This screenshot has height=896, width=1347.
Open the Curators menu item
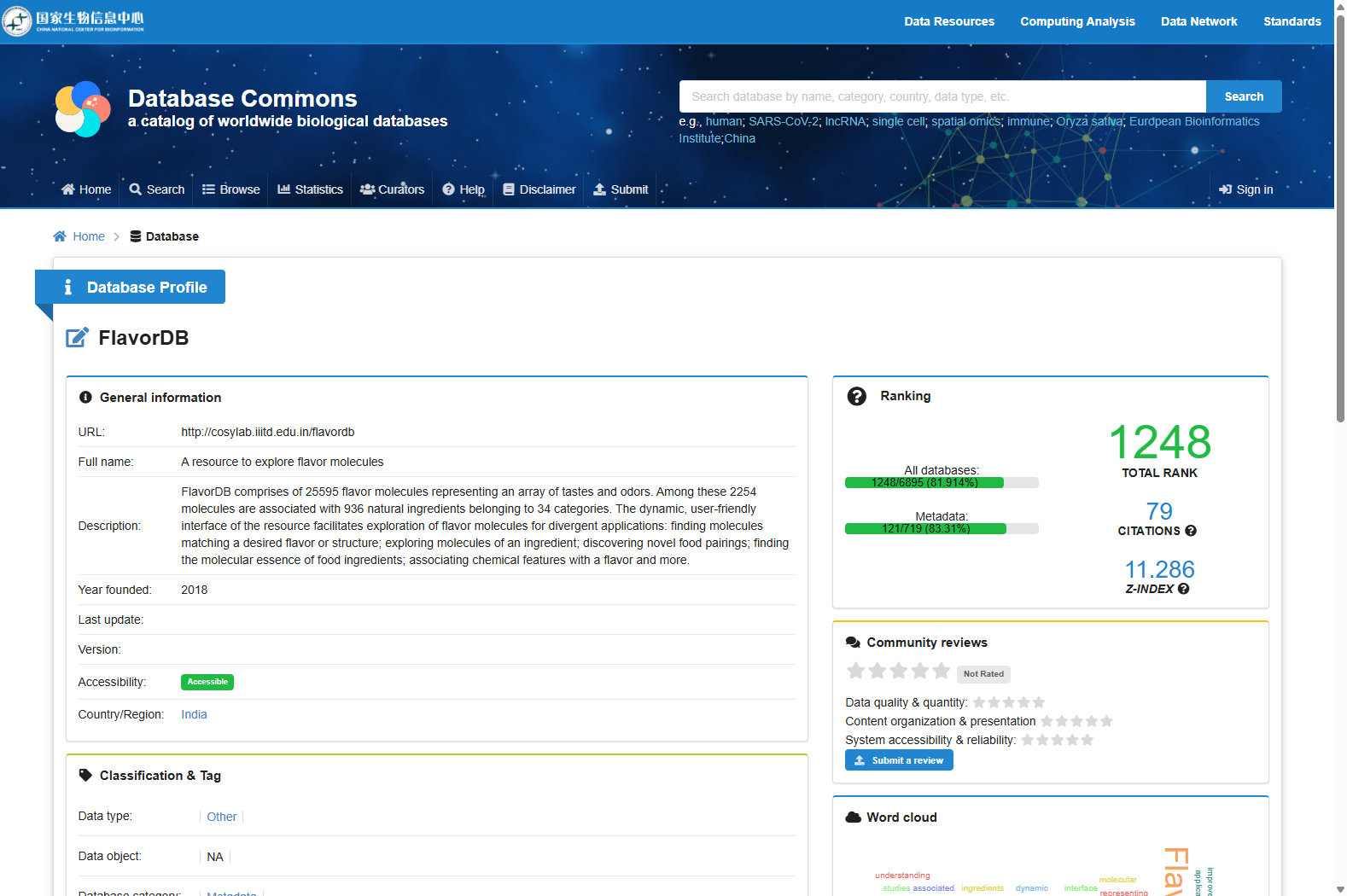pos(393,189)
